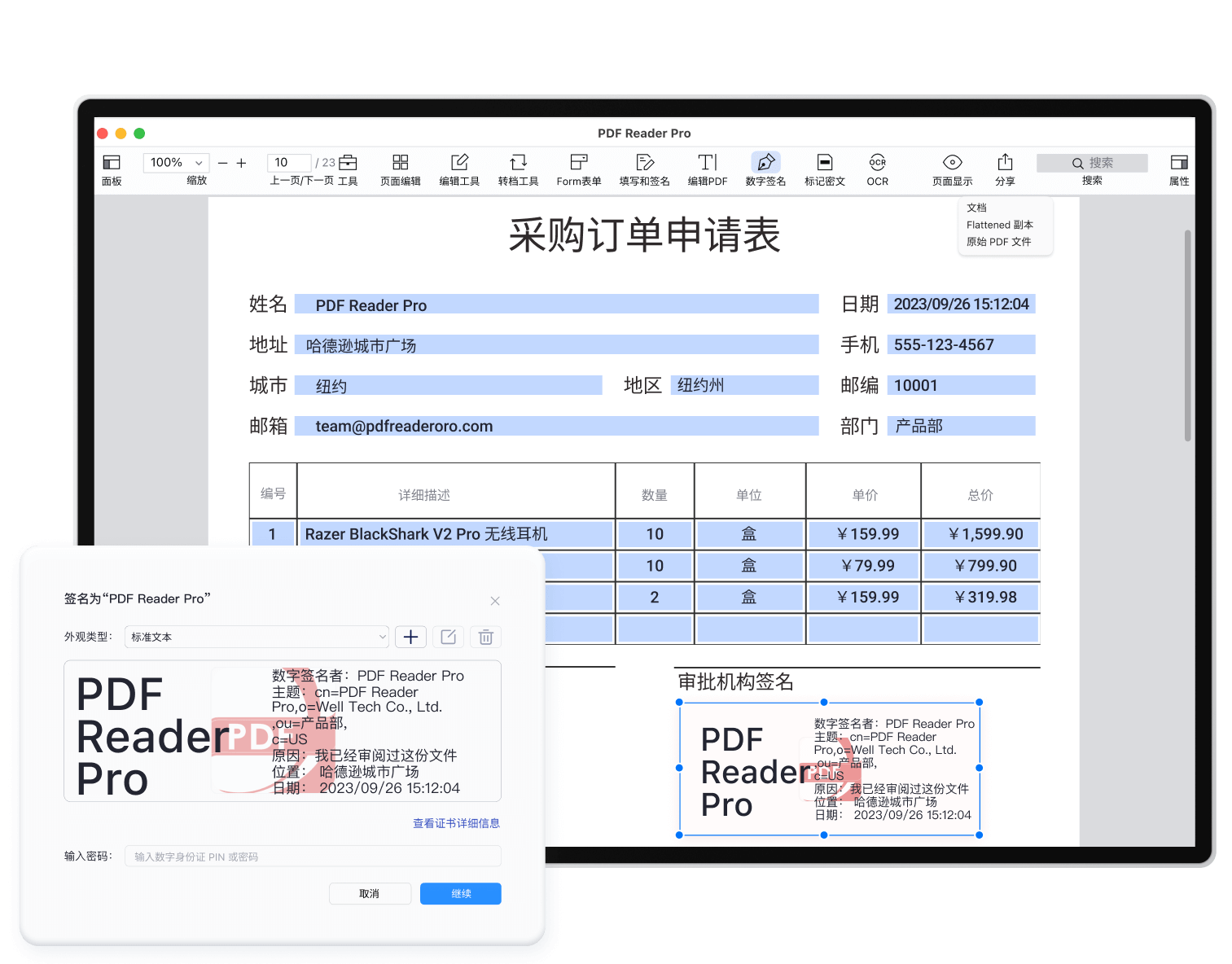Click the minus zoom-out button

coord(222,163)
